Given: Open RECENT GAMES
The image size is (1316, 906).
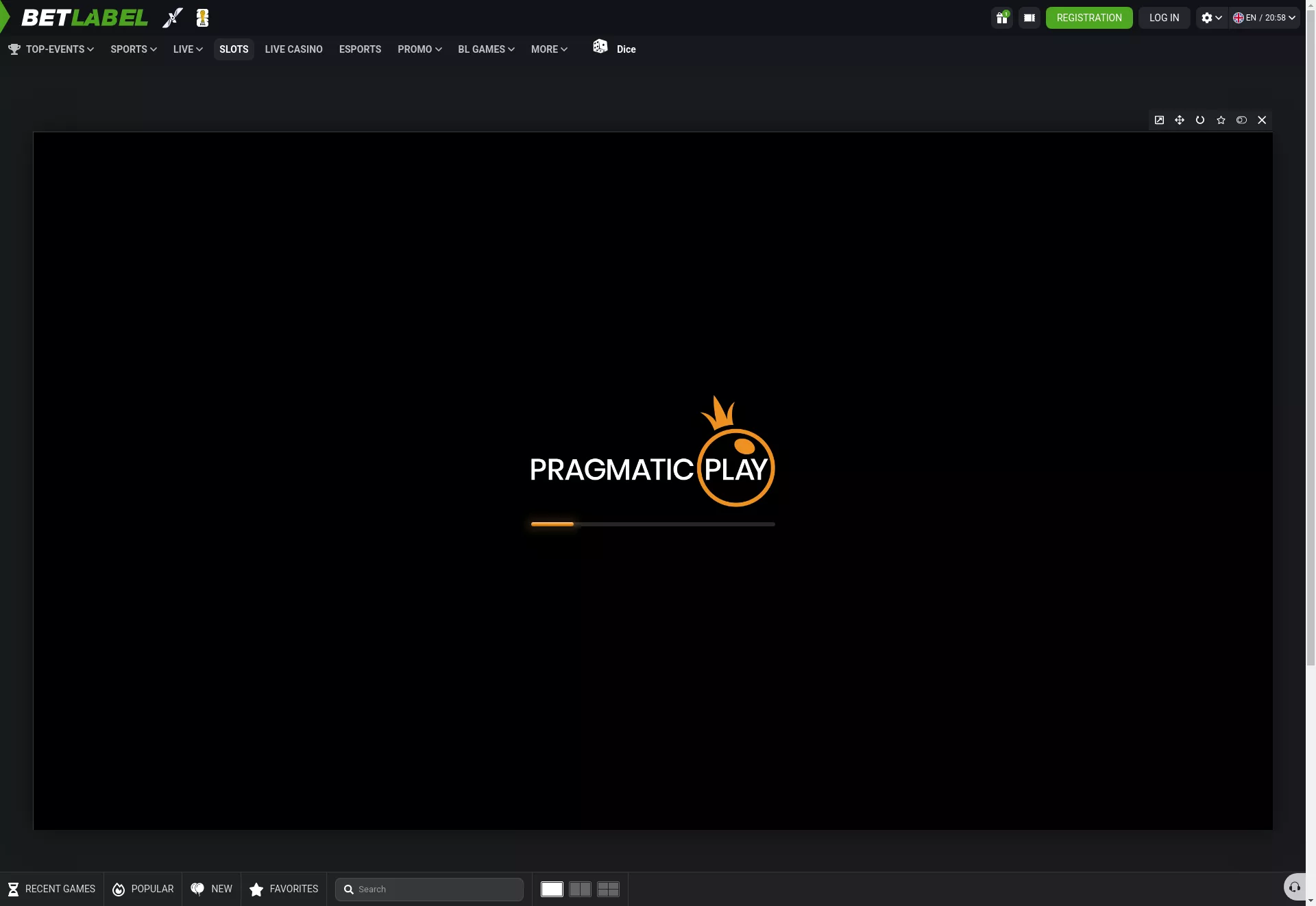Looking at the screenshot, I should pos(52,889).
